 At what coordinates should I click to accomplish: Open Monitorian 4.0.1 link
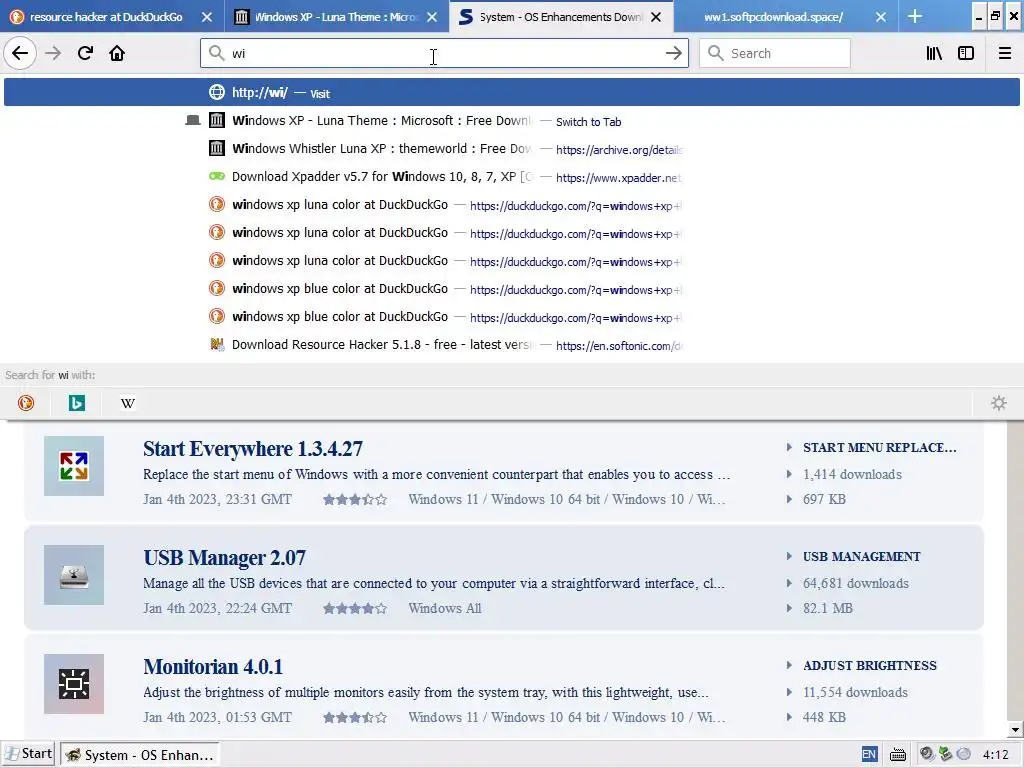[213, 667]
